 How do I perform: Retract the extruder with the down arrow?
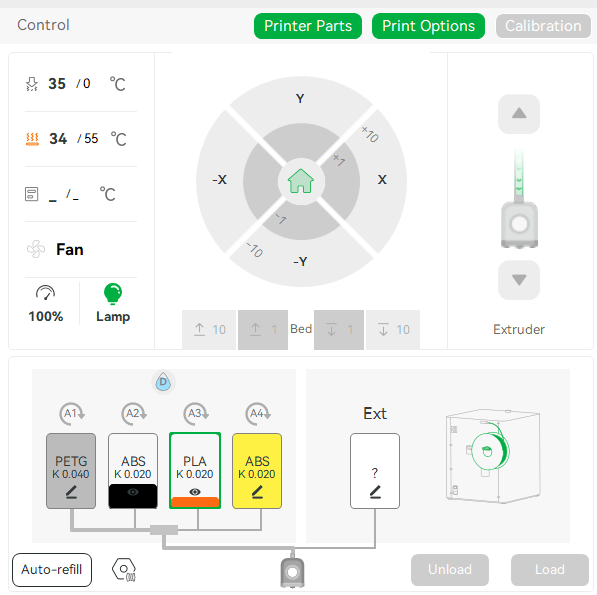(x=519, y=280)
